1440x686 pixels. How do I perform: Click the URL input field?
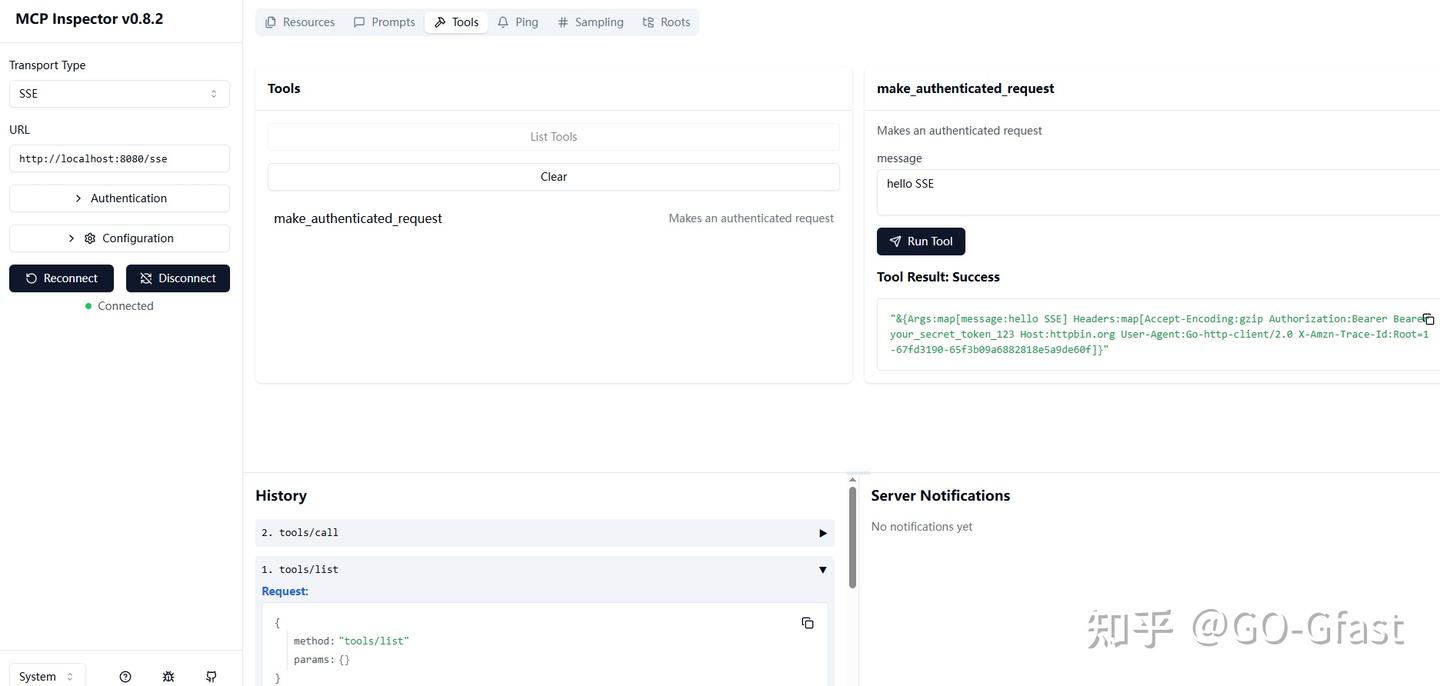(x=119, y=158)
